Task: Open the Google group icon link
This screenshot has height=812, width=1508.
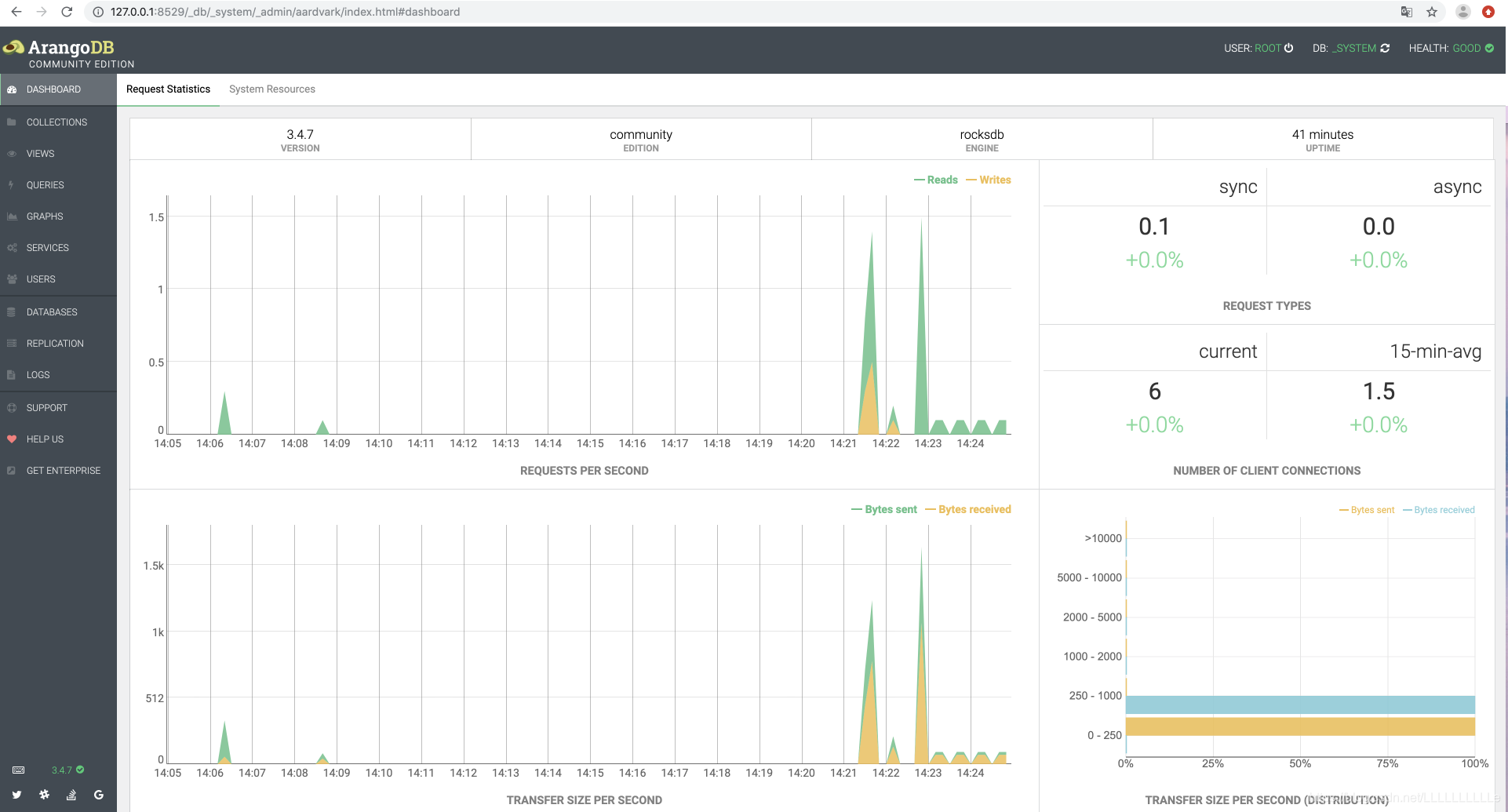Action: [x=99, y=795]
